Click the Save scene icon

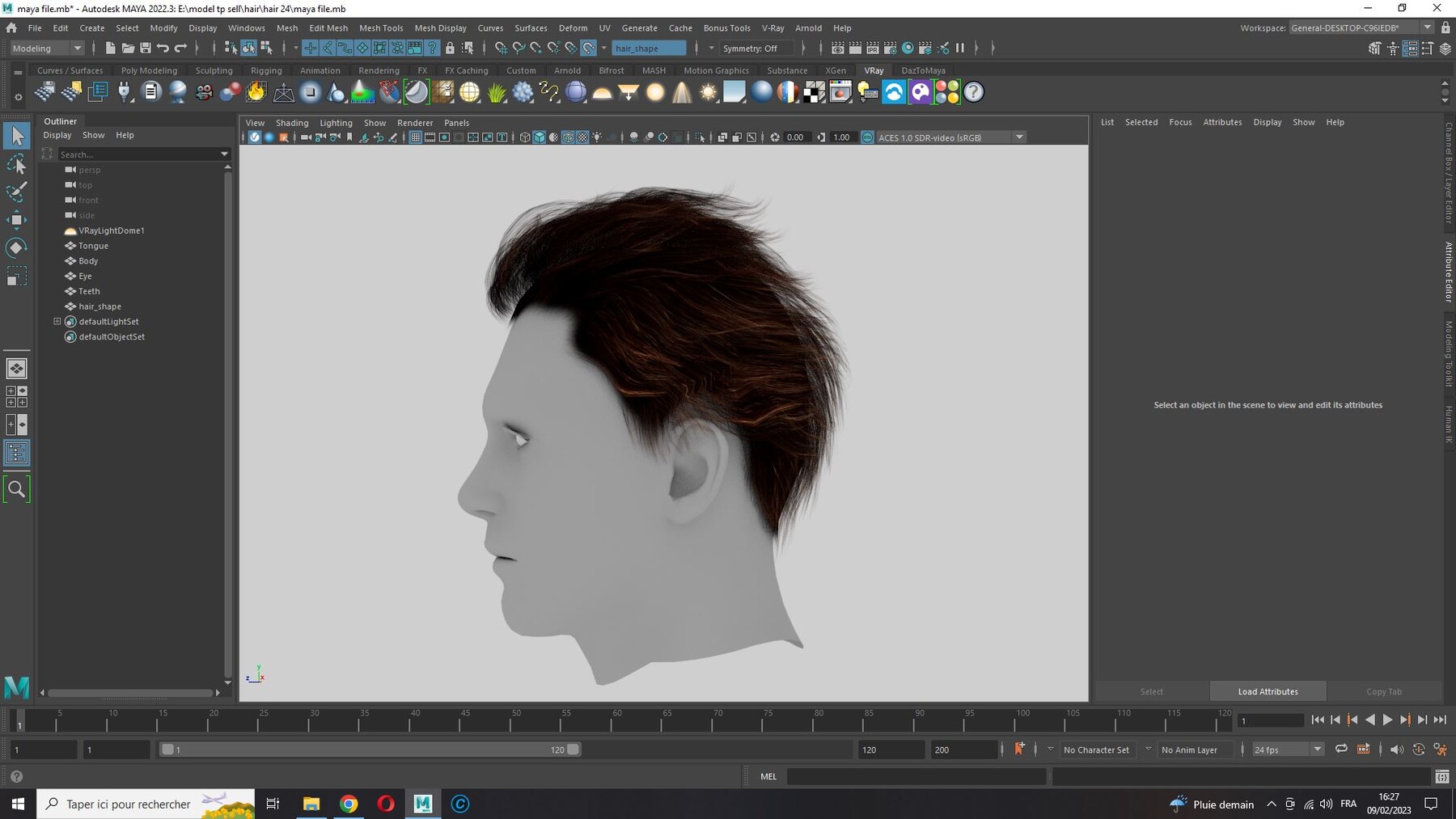[x=146, y=49]
